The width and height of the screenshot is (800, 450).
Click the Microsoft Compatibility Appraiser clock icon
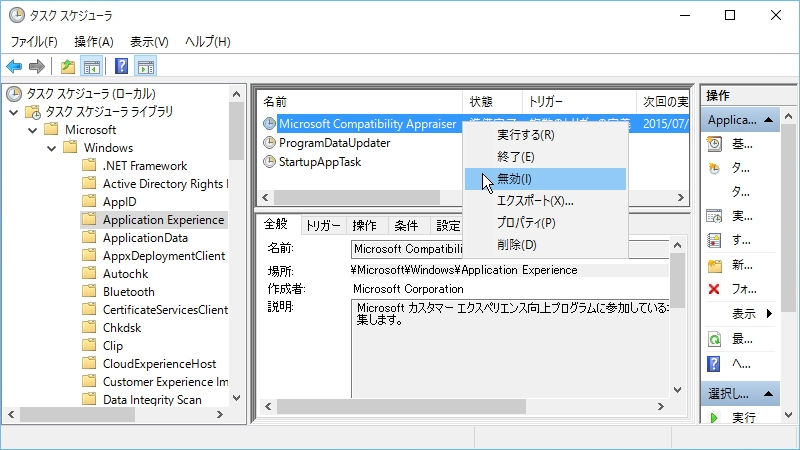pos(269,123)
